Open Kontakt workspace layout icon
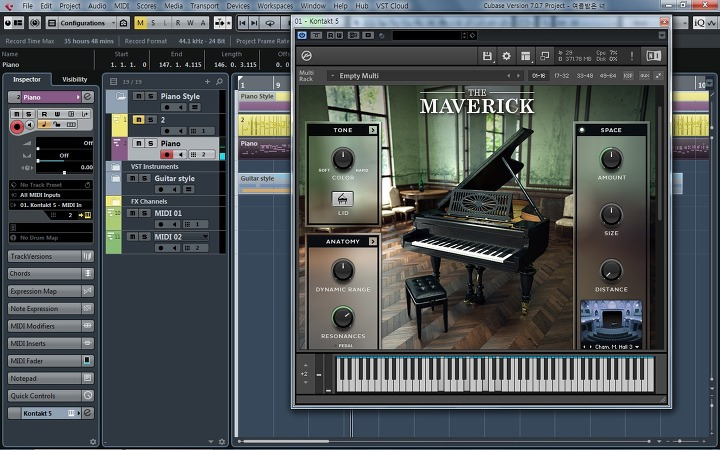The height and width of the screenshot is (450, 720). 525,56
